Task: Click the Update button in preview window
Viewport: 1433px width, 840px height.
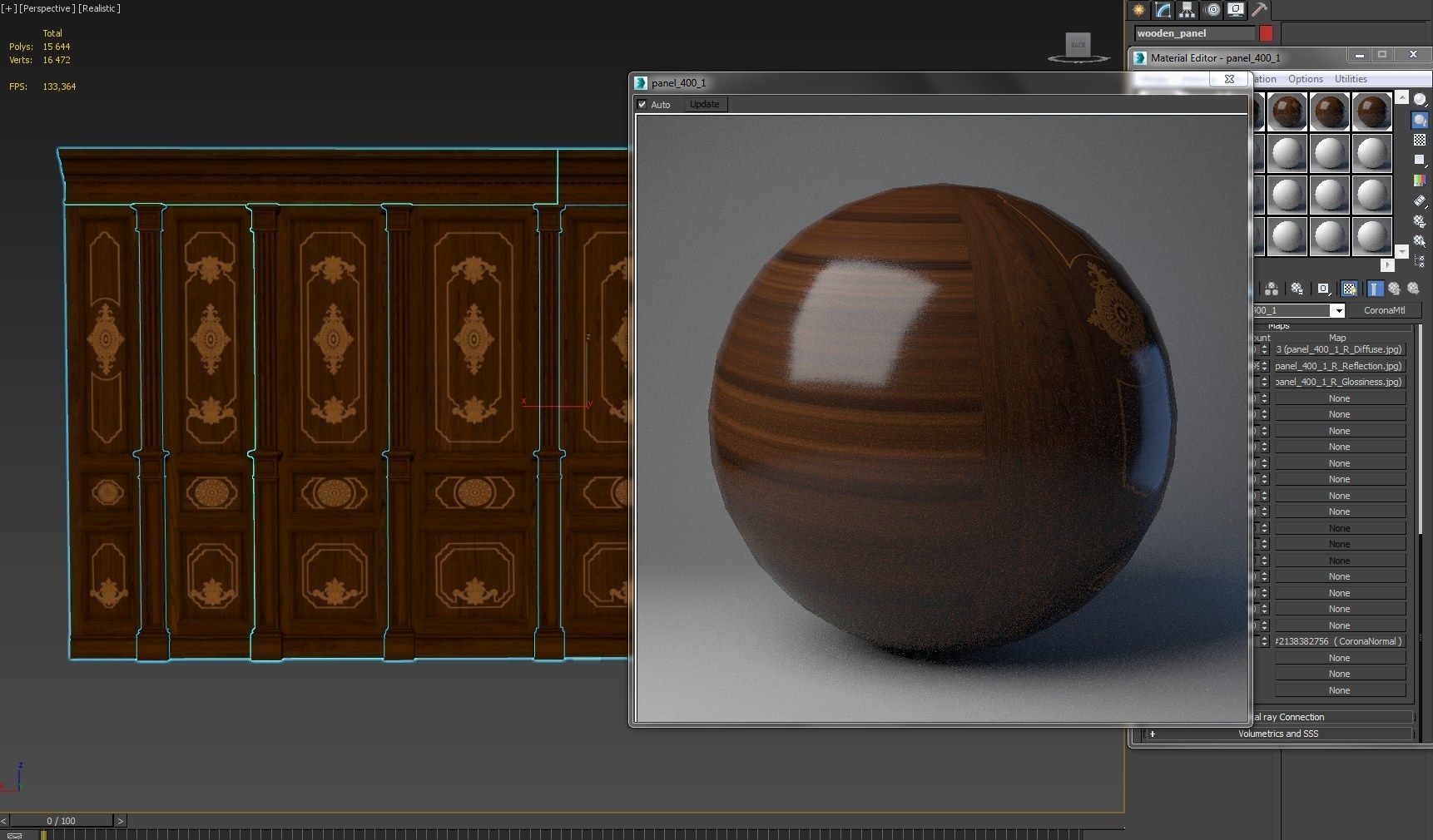Action: [705, 104]
